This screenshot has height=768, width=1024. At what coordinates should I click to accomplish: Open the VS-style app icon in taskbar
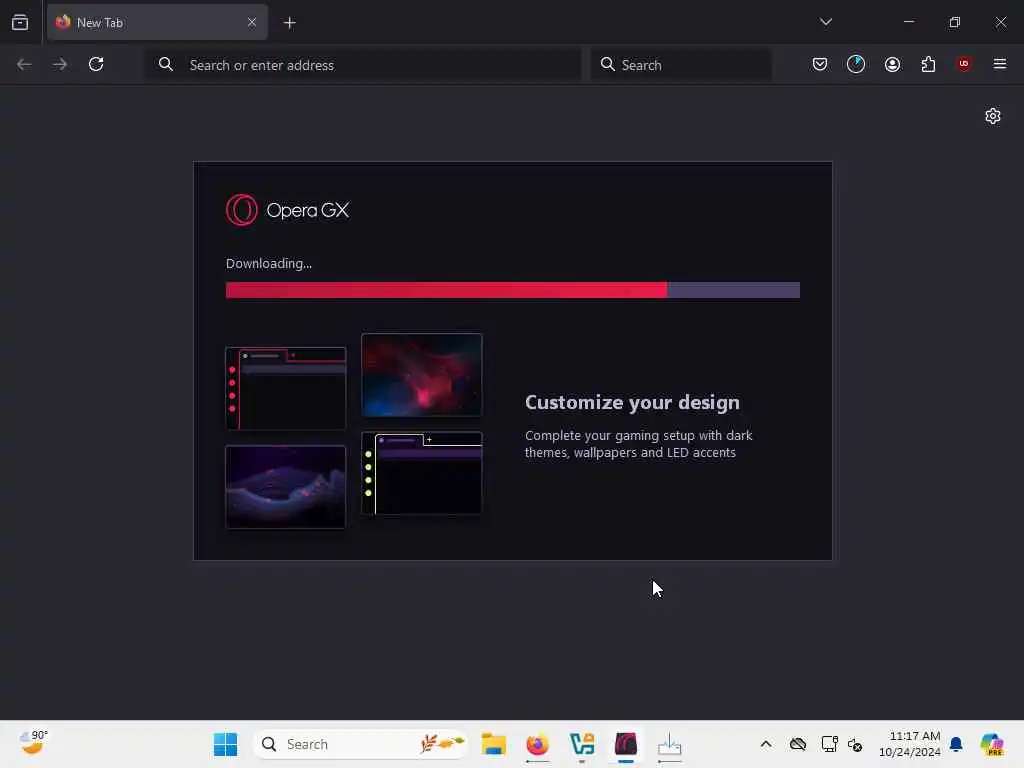click(582, 744)
